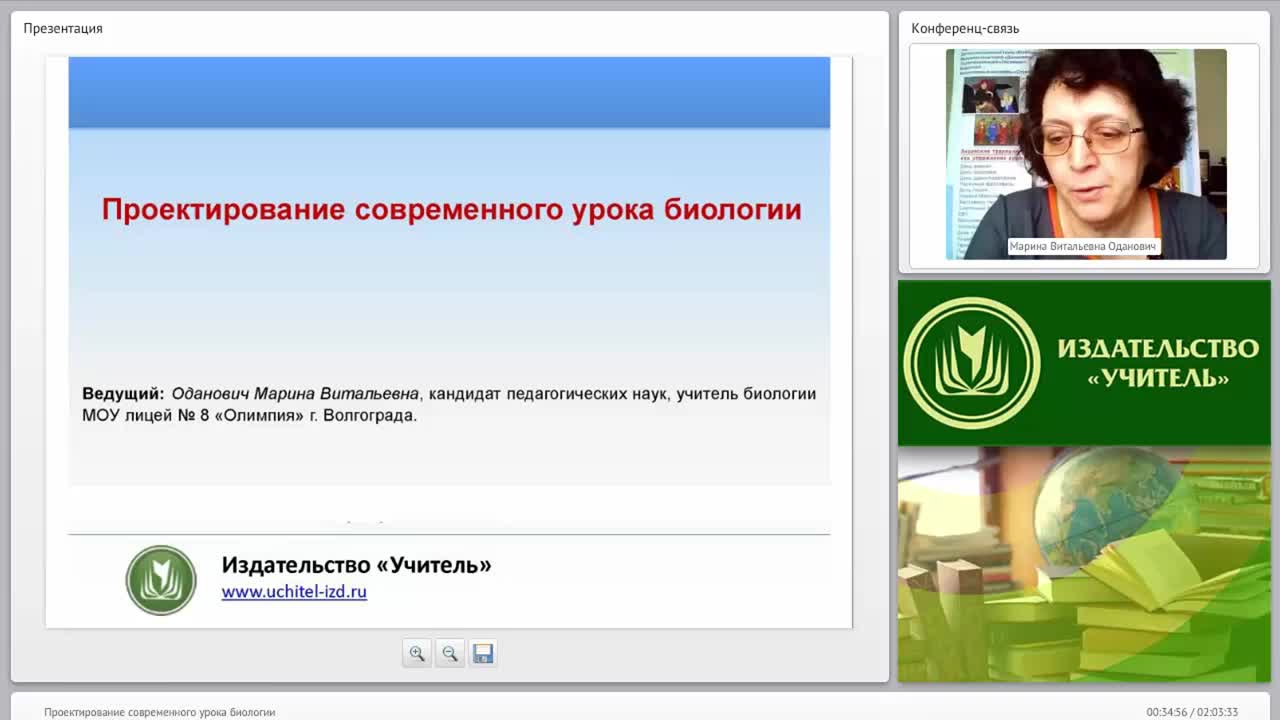This screenshot has height=720, width=1280.
Task: Click the Издательство «Учитель» green banner
Action: [x=1084, y=363]
